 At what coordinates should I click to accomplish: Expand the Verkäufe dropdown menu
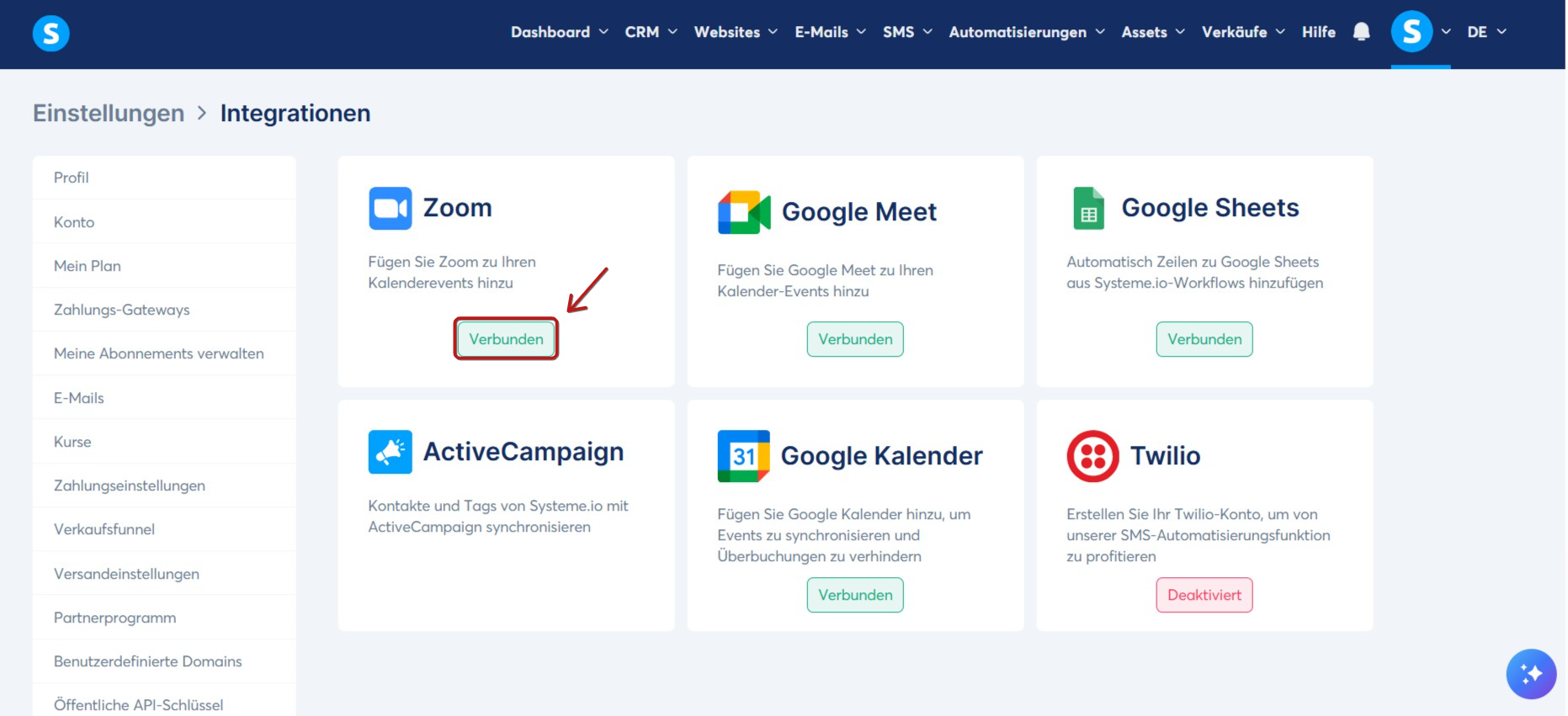1243,32
